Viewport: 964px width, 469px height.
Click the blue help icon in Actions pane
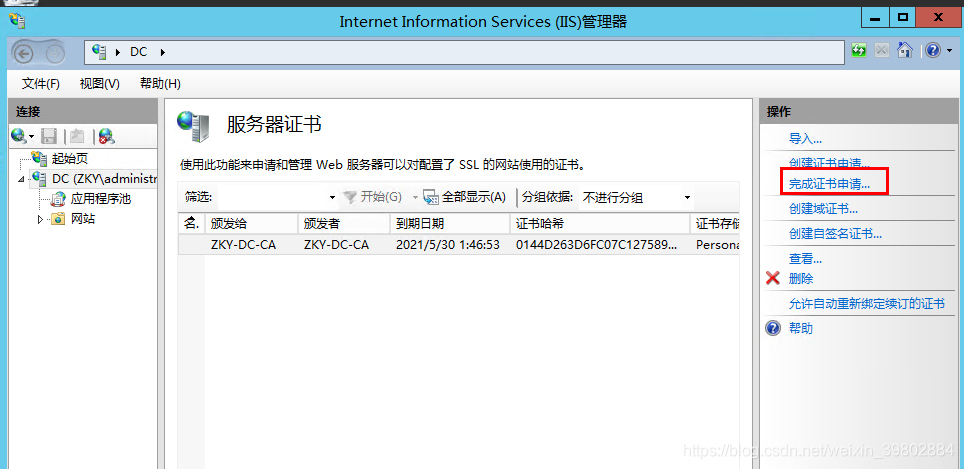click(x=773, y=328)
